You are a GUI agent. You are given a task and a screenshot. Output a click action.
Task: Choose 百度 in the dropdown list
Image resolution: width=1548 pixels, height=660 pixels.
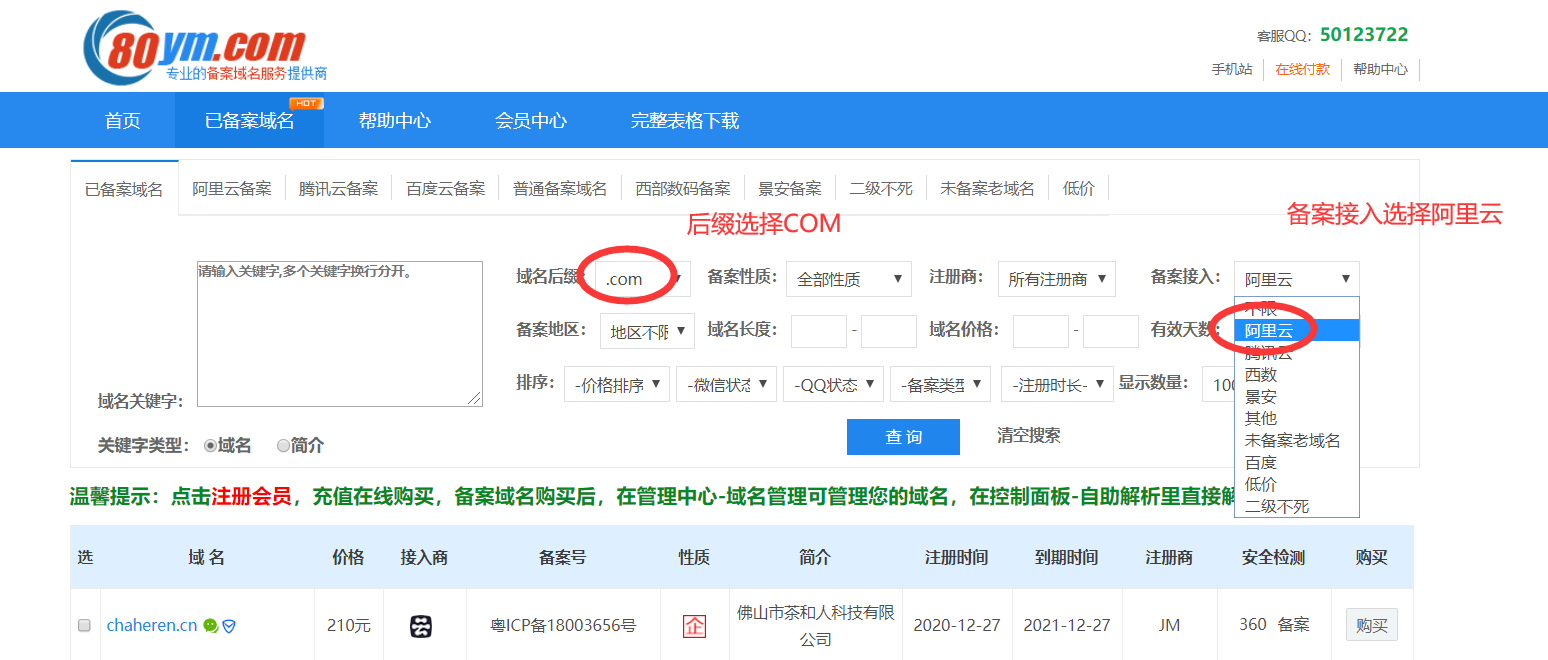[x=1297, y=462]
